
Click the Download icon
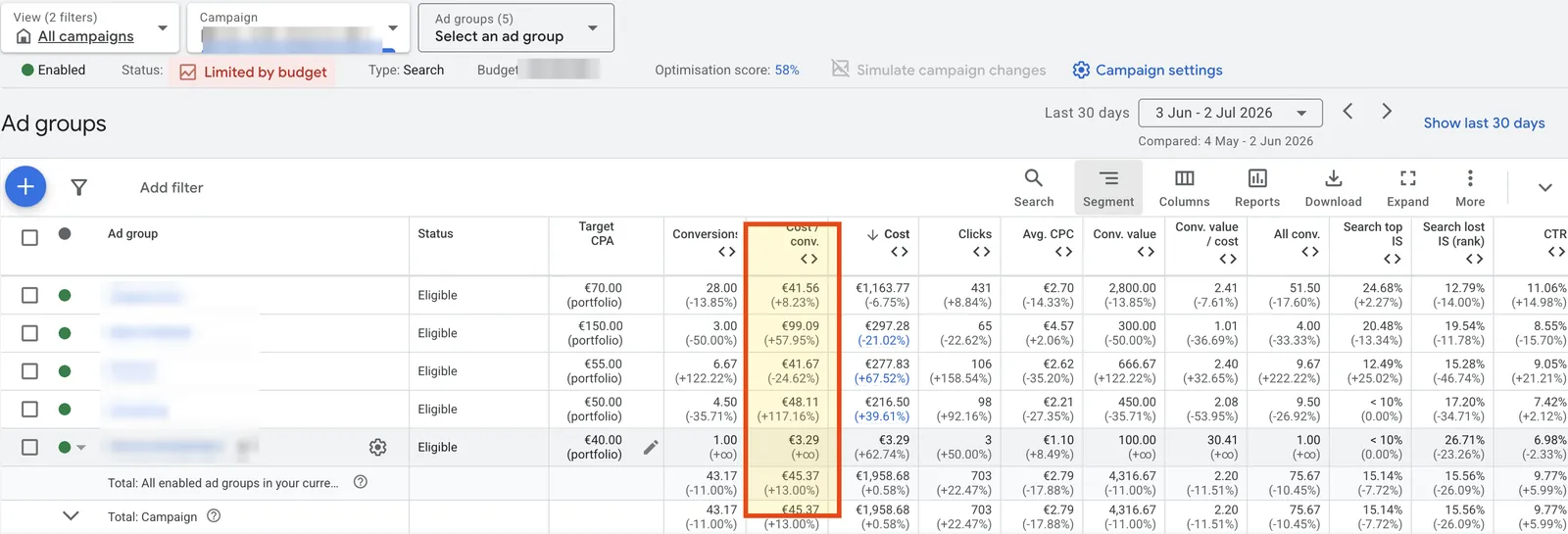[1333, 178]
